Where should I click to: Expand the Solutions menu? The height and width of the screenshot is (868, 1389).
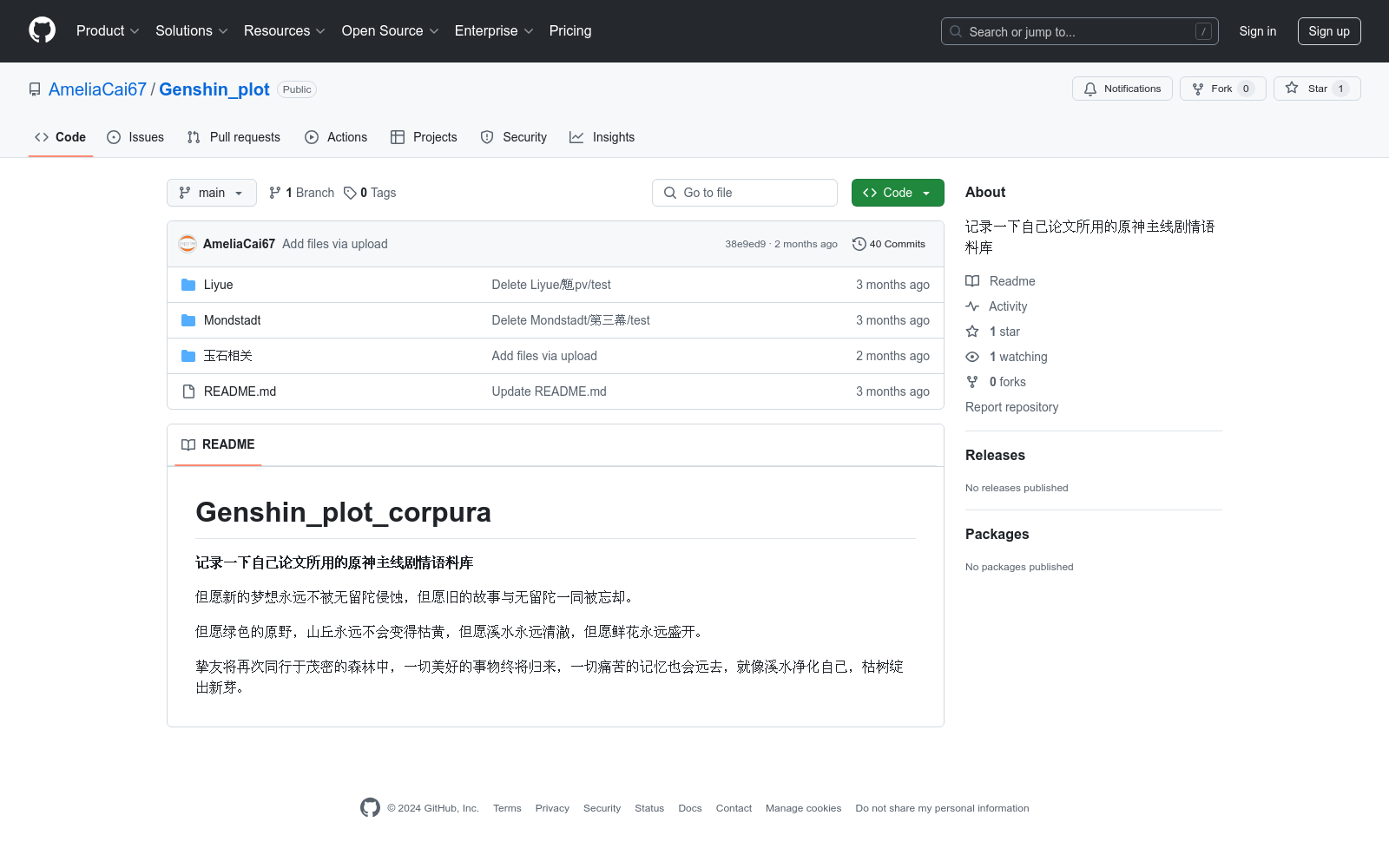click(192, 31)
